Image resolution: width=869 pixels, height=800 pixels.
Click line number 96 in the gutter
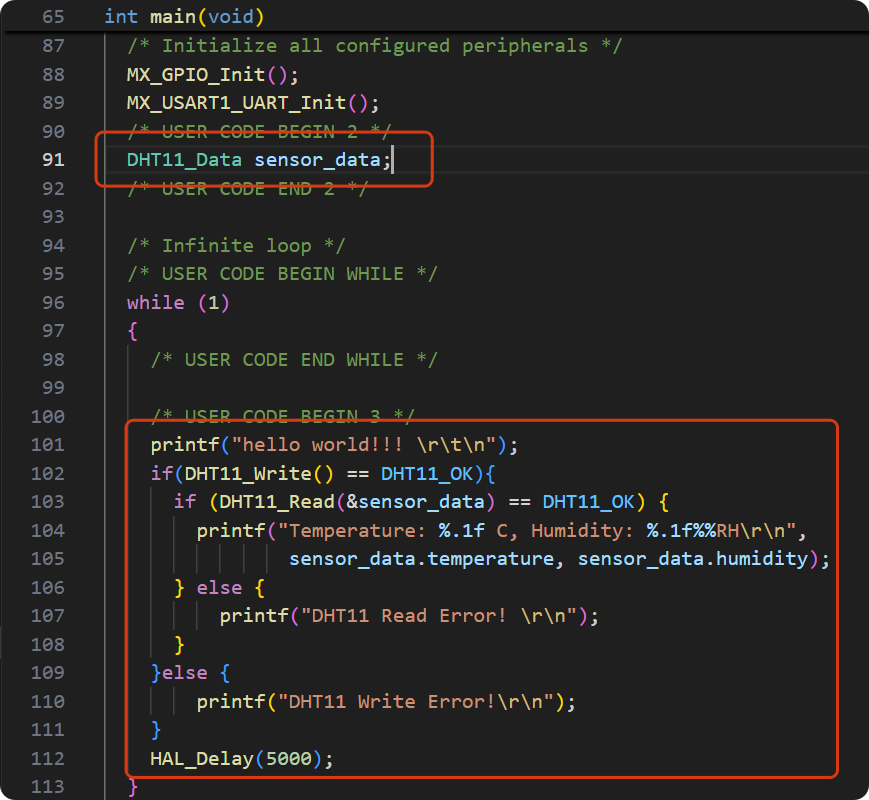(53, 303)
